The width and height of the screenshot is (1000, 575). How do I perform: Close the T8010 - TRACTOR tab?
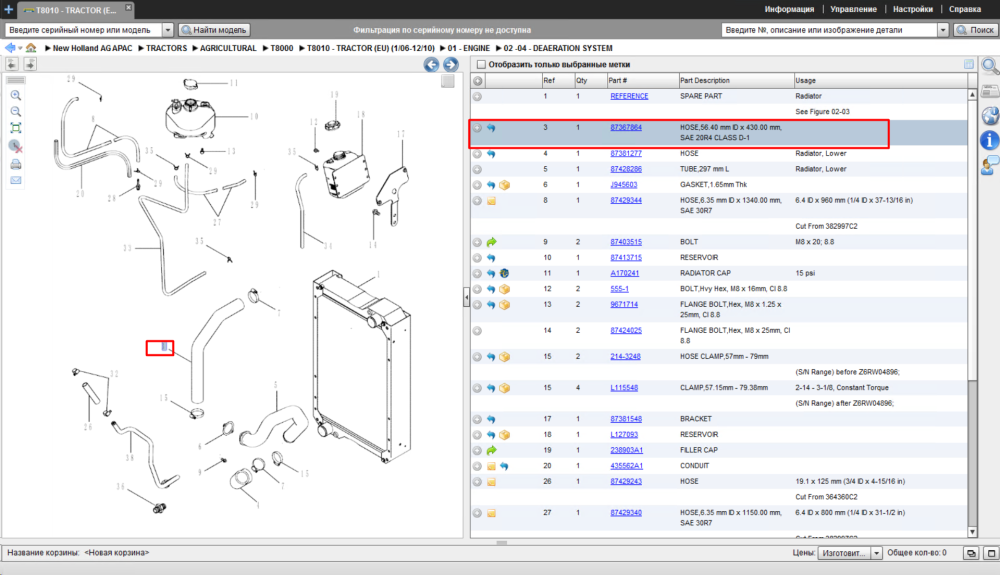coord(128,7)
